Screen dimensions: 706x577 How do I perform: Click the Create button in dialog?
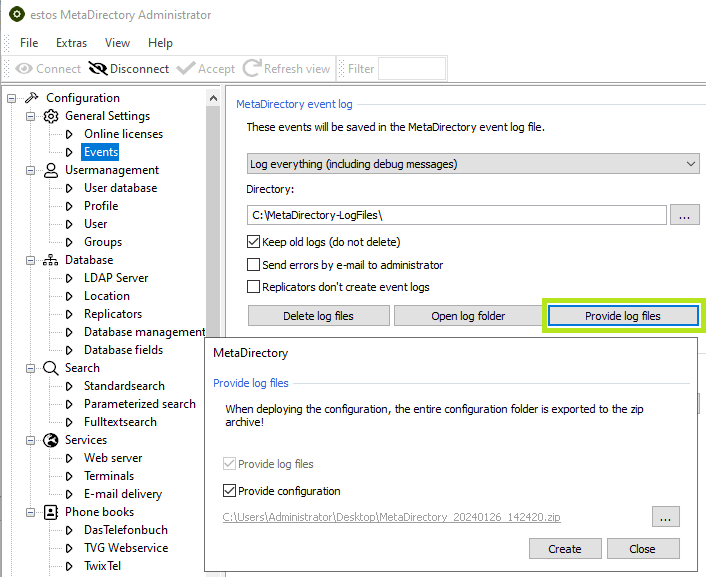(x=564, y=548)
